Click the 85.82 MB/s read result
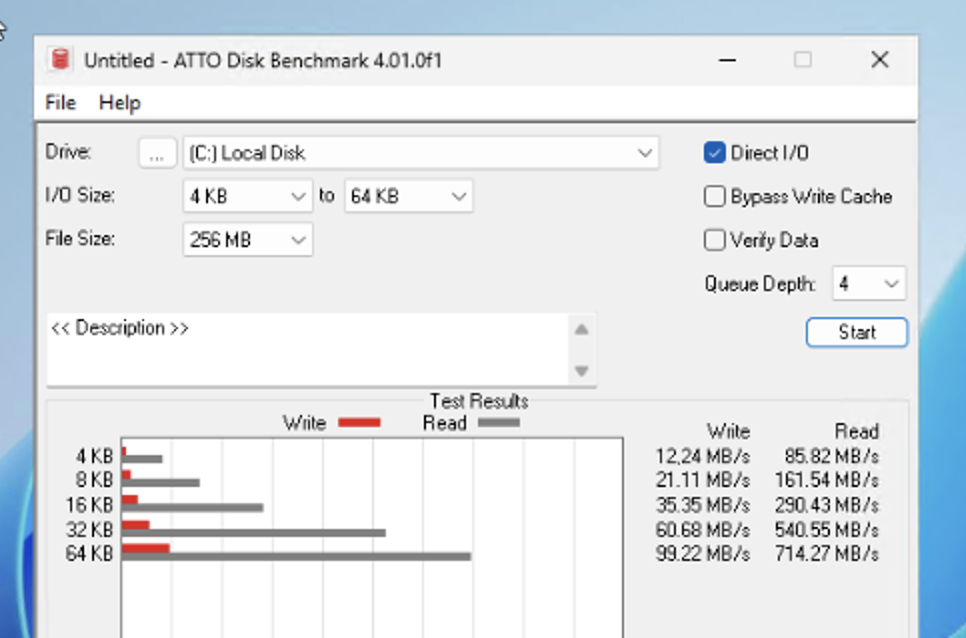966x638 pixels. 831,456
